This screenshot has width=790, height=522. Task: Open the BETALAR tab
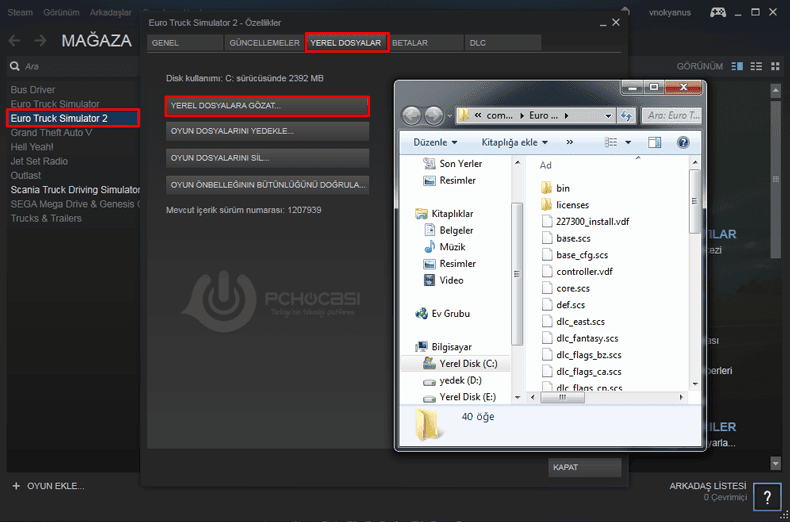(410, 43)
